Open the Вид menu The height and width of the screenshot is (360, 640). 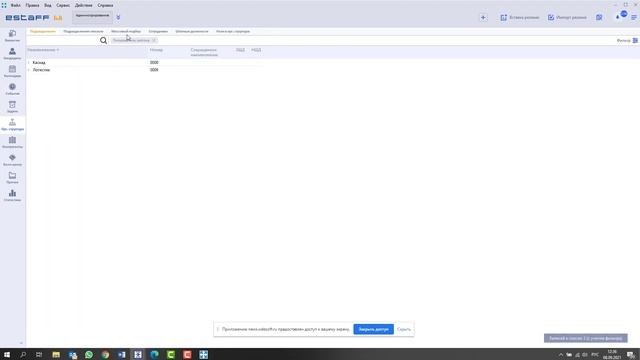(48, 5)
